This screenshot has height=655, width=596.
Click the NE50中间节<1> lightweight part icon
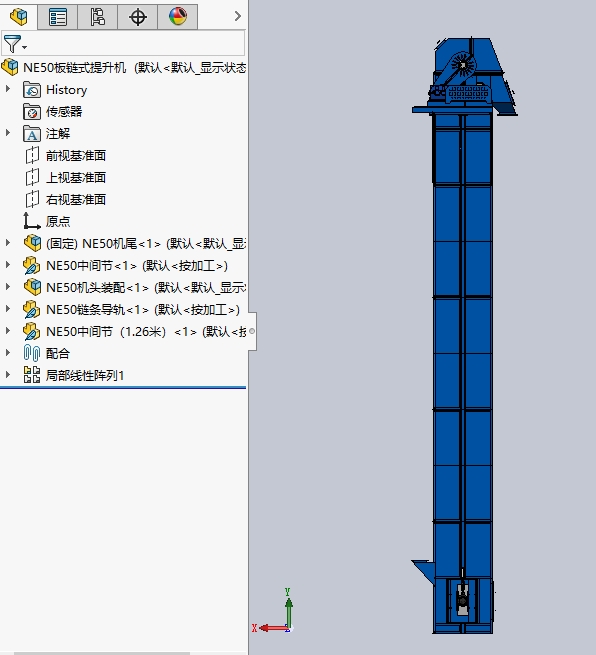[32, 265]
